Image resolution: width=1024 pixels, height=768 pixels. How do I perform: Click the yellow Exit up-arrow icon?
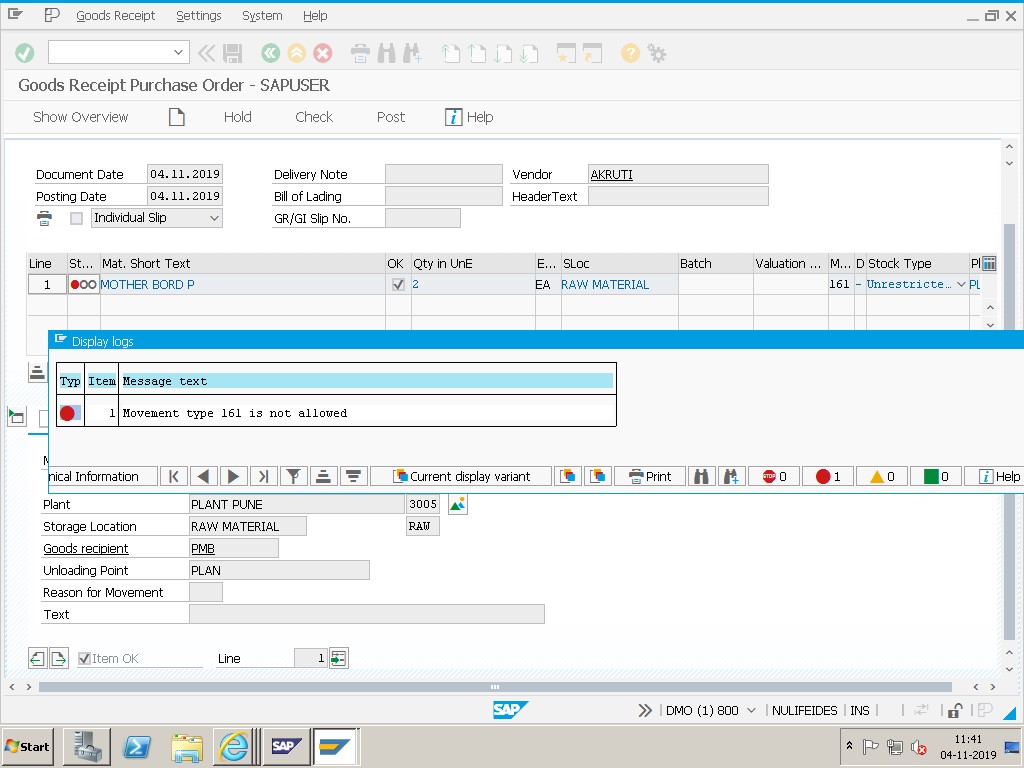coord(296,53)
